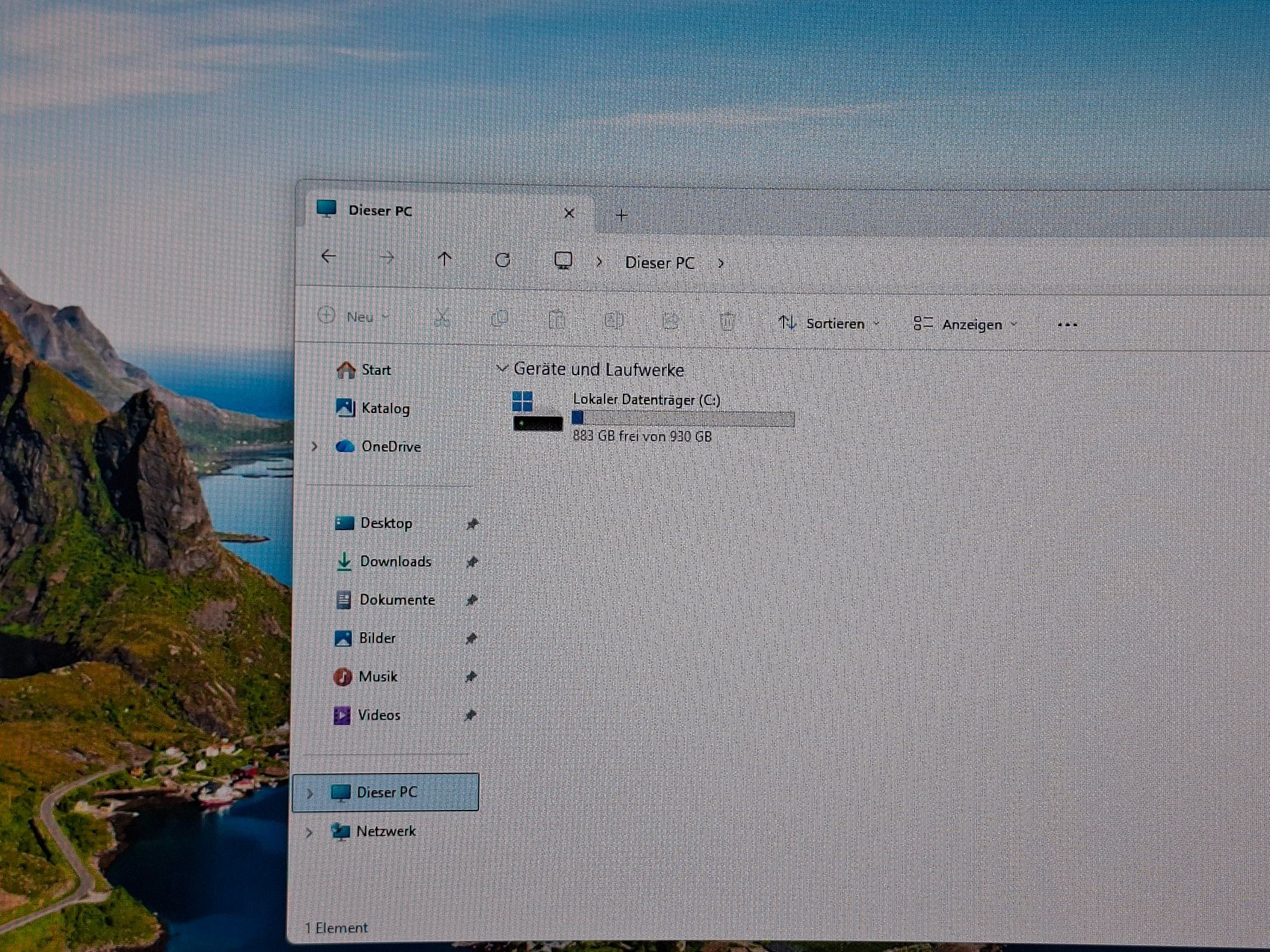Open Katalog in the sidebar
This screenshot has width=1270, height=952.
(385, 408)
